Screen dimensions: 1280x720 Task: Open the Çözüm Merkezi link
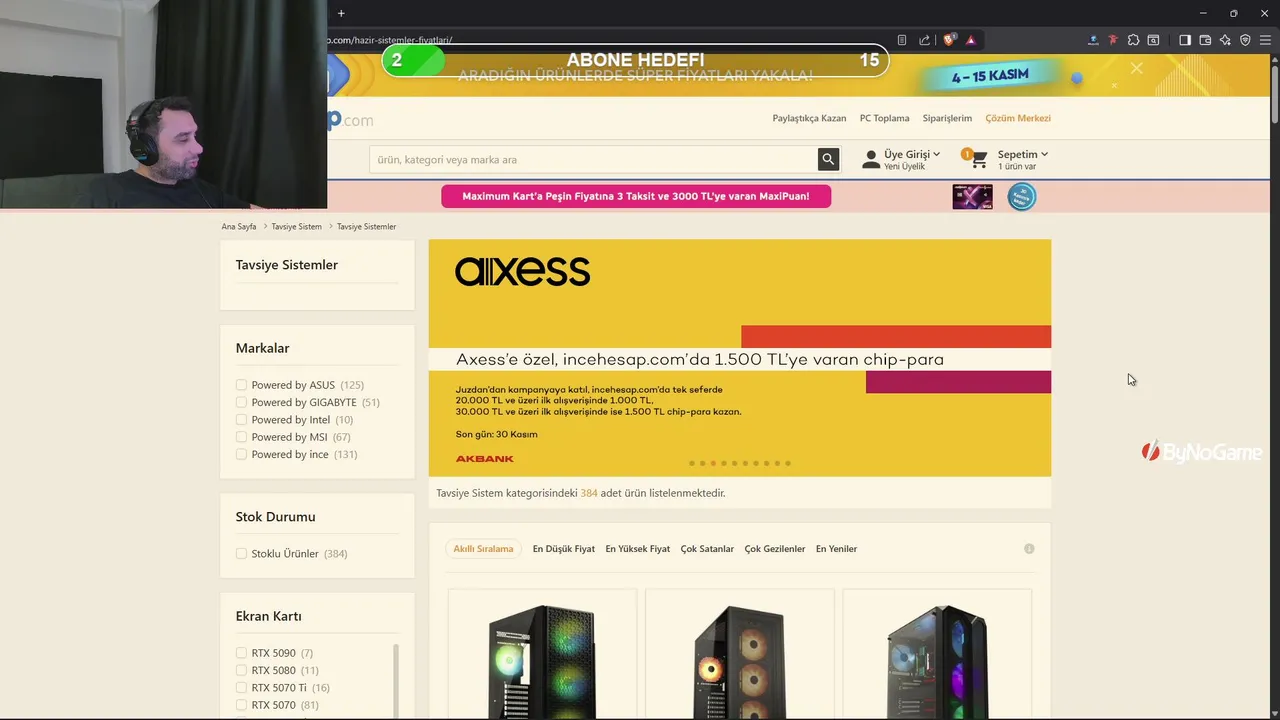[1018, 118]
